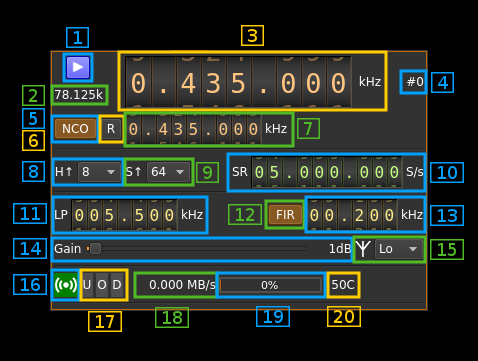The image size is (478, 361).
Task: Click the O overrun indicator
Action: click(102, 285)
